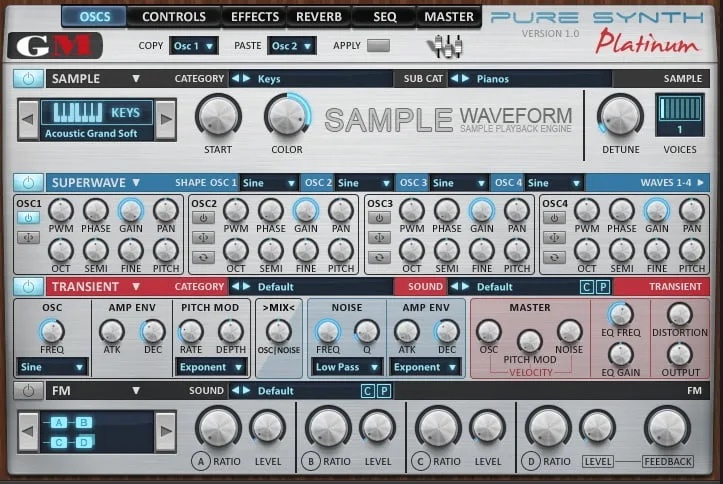Open Pitch Mod Exponent dropdown
723x484 pixels.
pos(211,367)
